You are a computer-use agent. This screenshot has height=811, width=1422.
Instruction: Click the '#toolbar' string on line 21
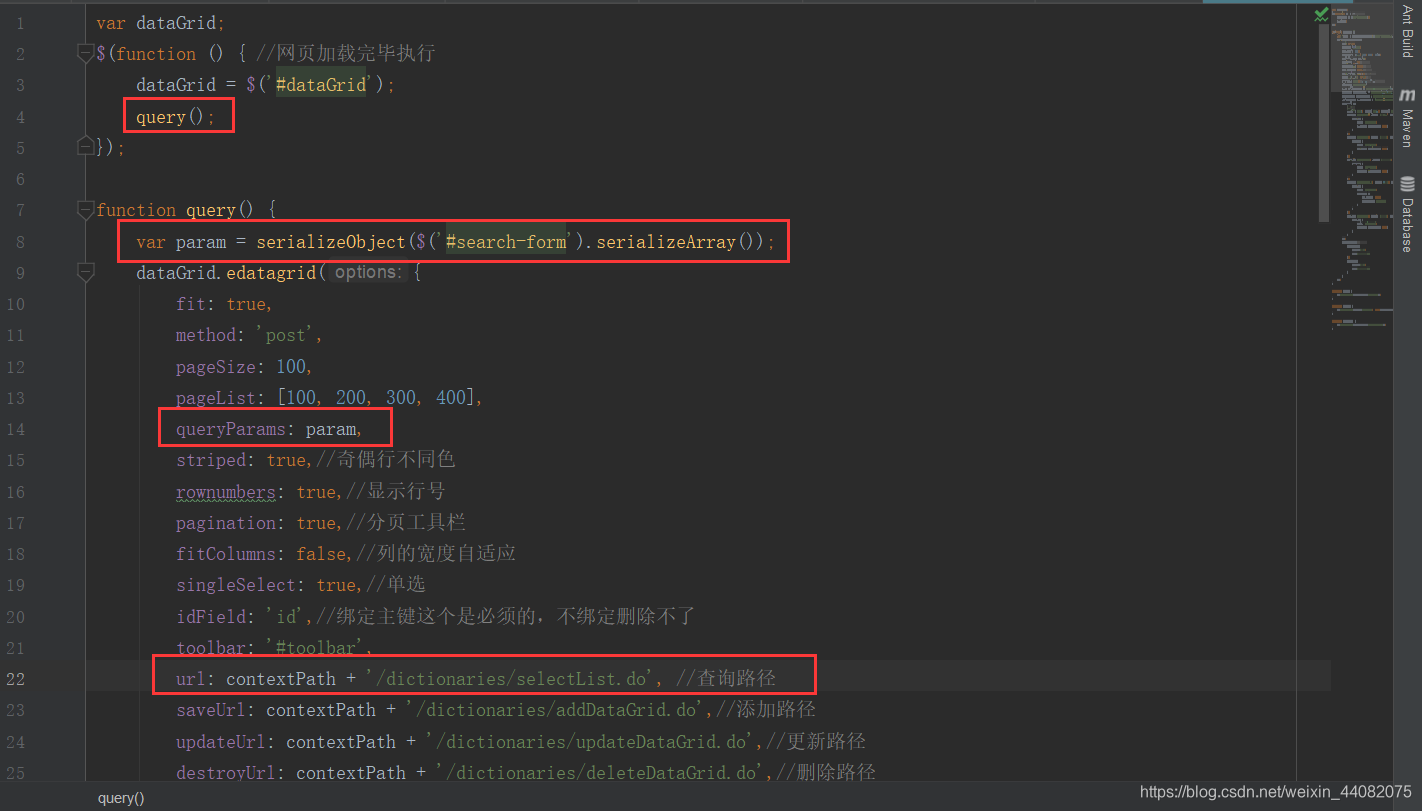tap(316, 648)
